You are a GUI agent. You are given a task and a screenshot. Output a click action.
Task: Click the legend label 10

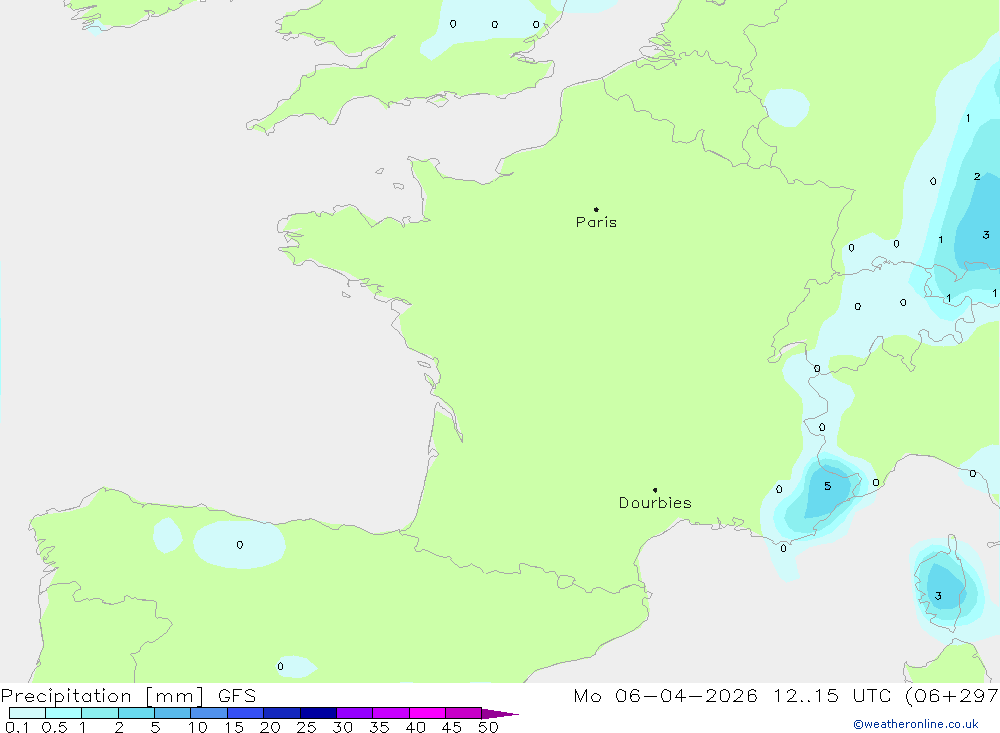pyautogui.click(x=197, y=727)
